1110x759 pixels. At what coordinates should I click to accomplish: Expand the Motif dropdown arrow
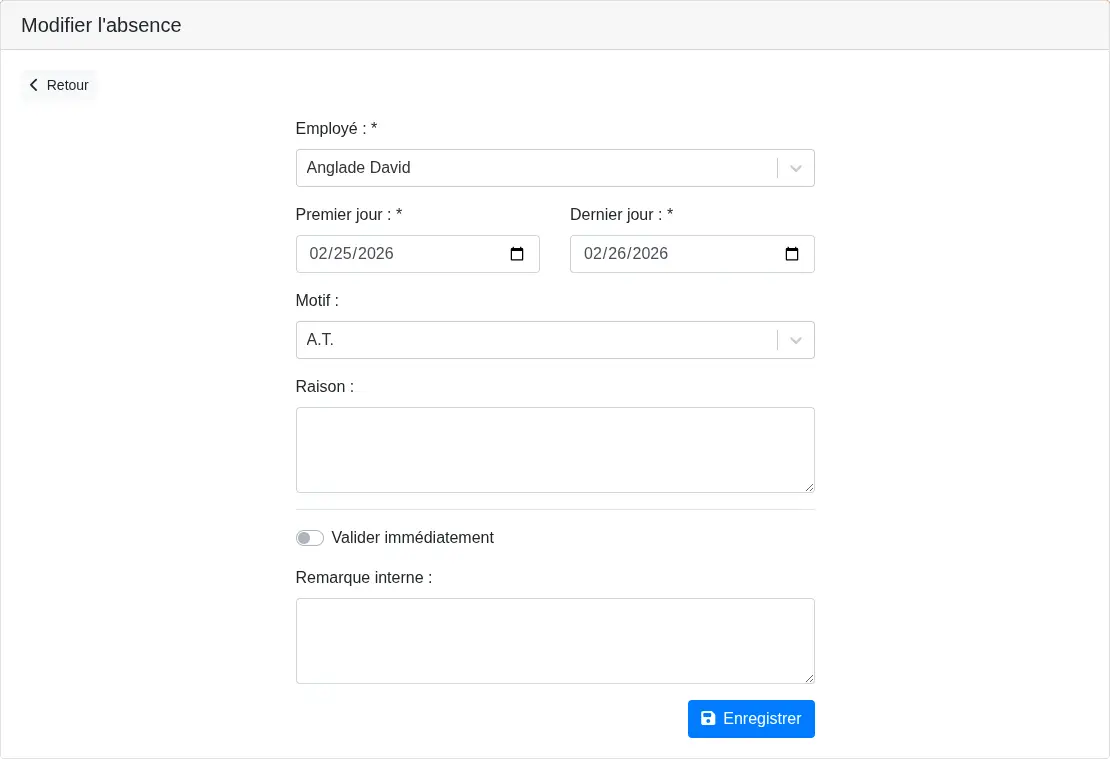[796, 340]
